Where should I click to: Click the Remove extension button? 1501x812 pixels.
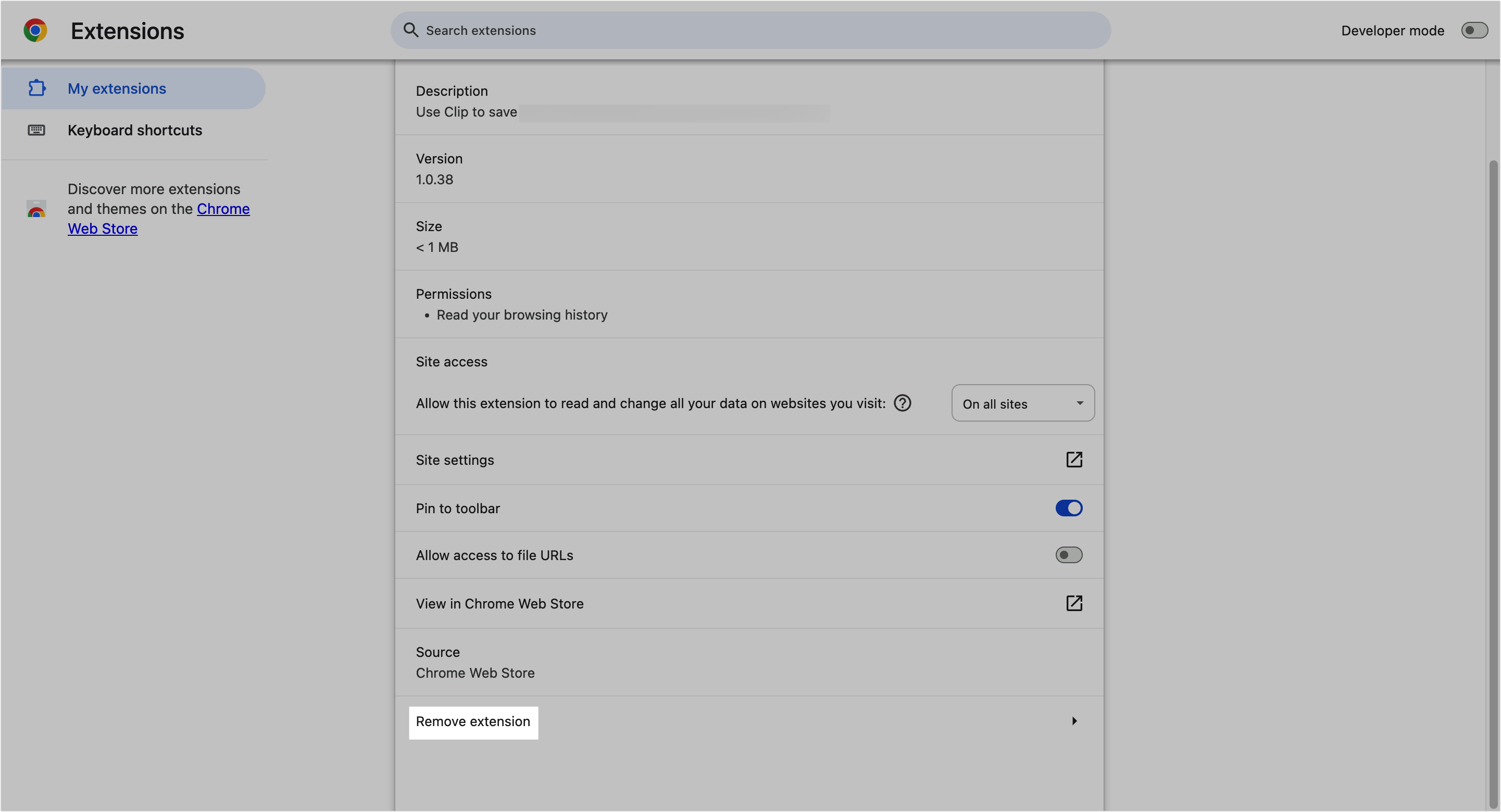pos(473,722)
